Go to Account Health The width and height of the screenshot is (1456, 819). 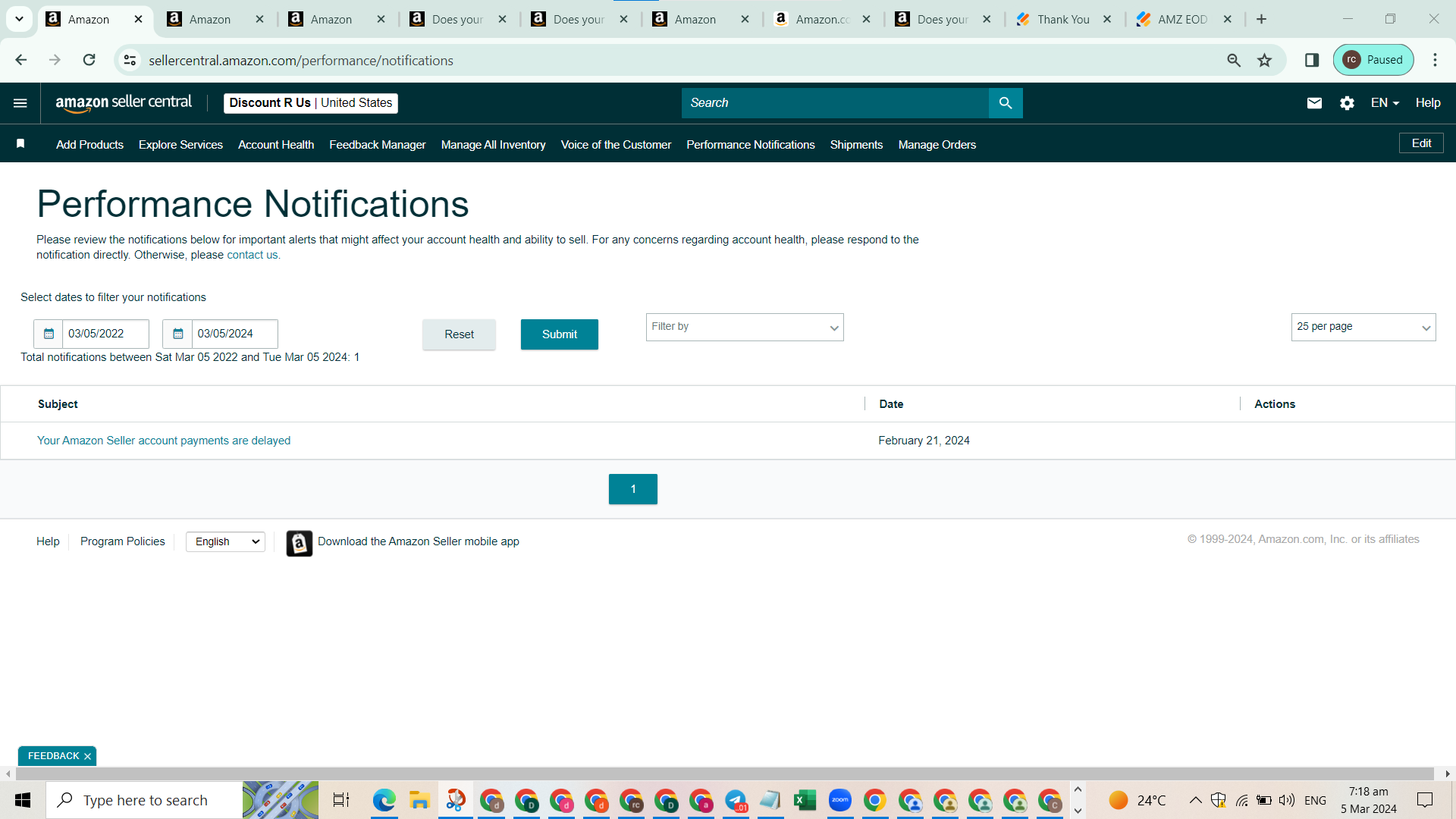point(276,145)
